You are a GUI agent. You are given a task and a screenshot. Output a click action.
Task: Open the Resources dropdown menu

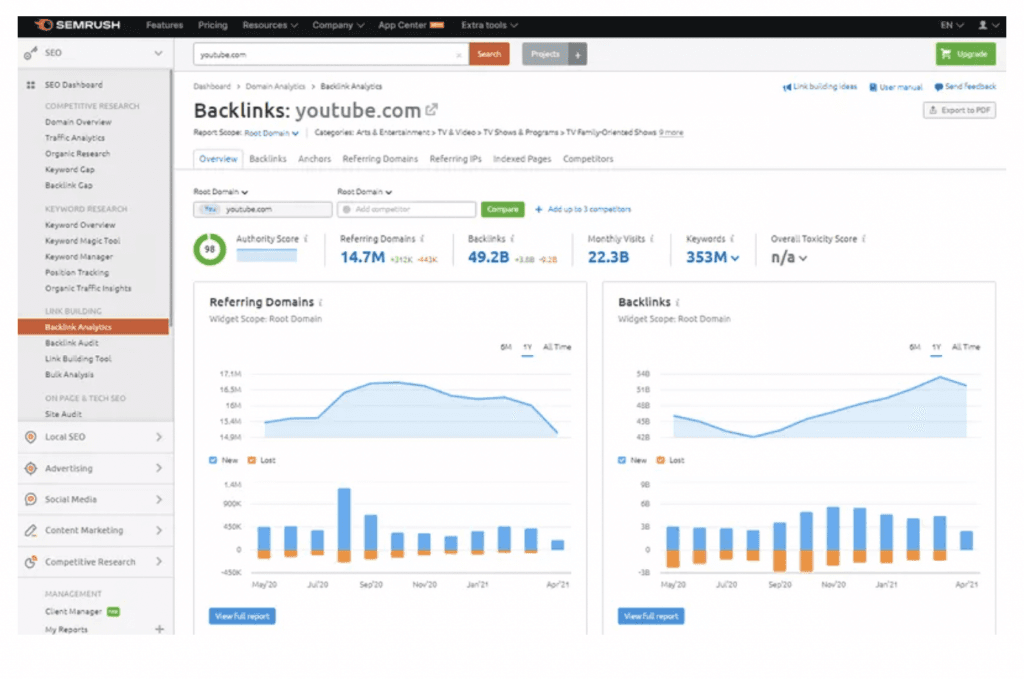coord(270,25)
